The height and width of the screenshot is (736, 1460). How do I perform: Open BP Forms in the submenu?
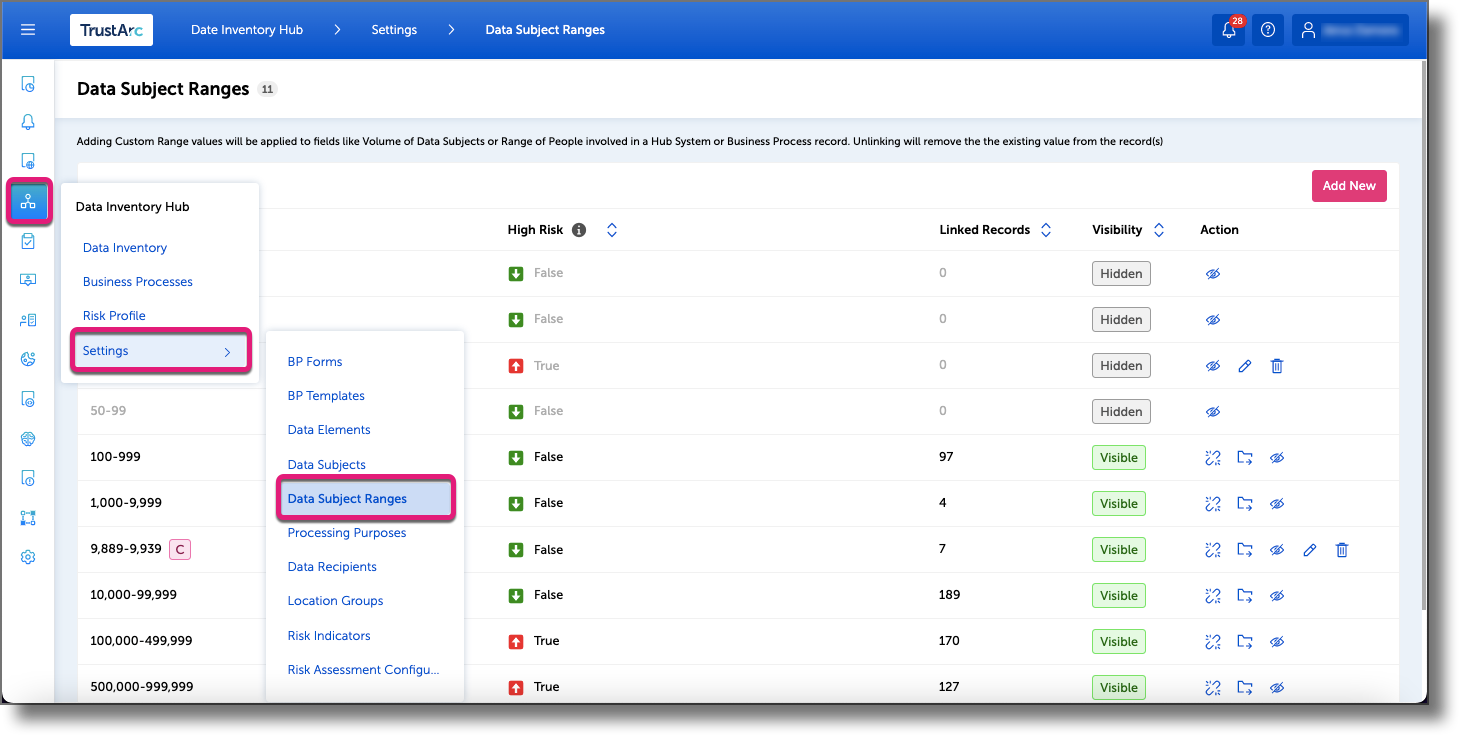314,361
